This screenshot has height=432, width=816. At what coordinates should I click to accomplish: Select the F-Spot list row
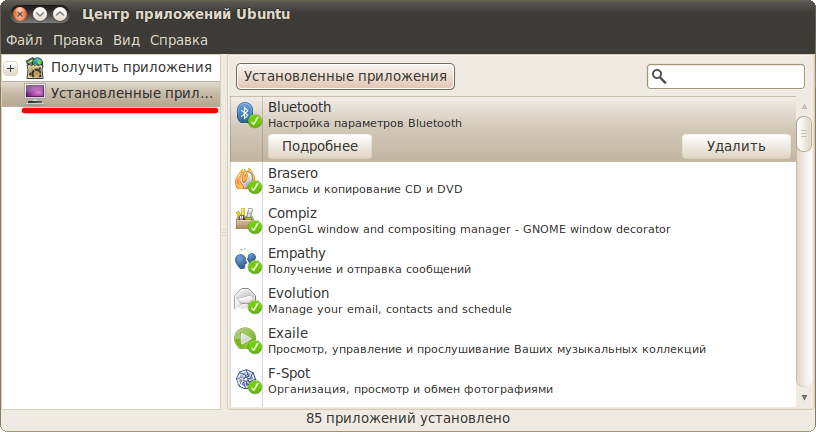point(513,381)
